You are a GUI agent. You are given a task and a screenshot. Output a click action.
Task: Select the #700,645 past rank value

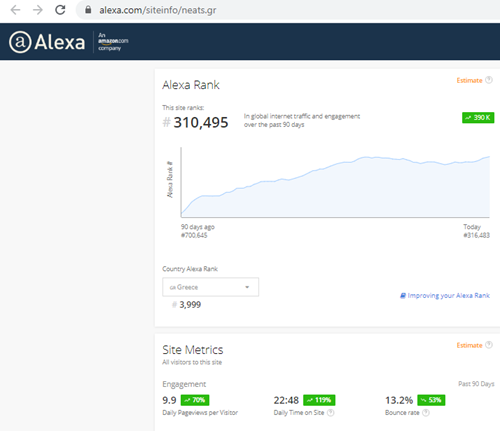pos(194,235)
